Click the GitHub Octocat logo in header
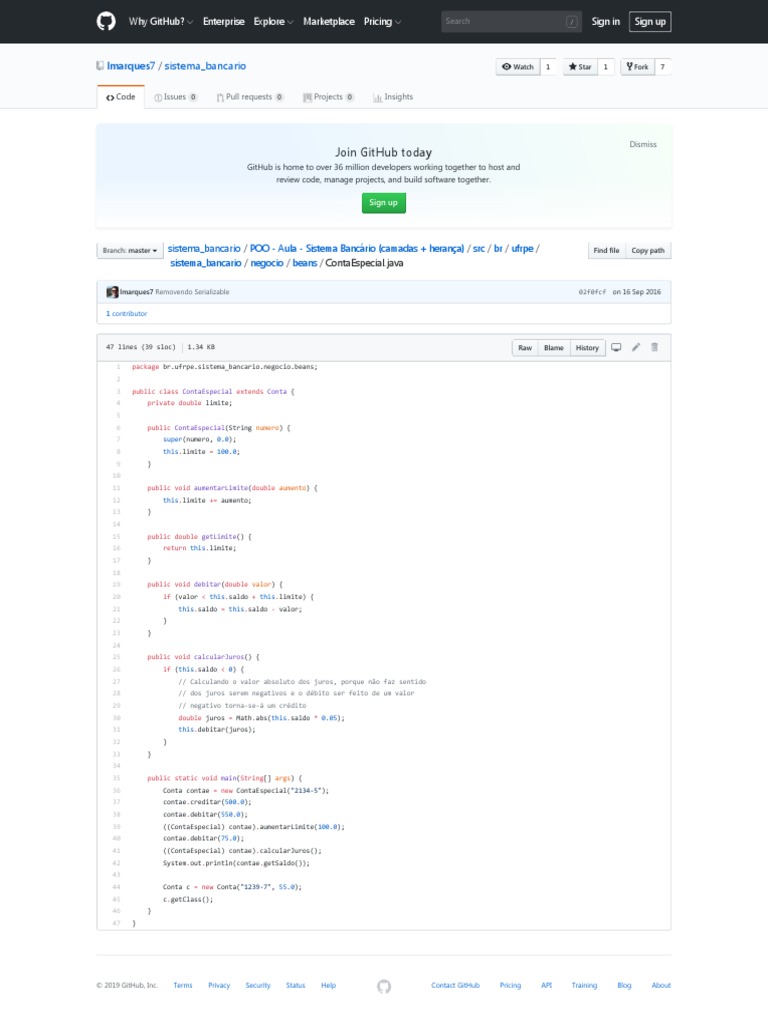Viewport: 768px width, 1024px height. pyautogui.click(x=106, y=22)
